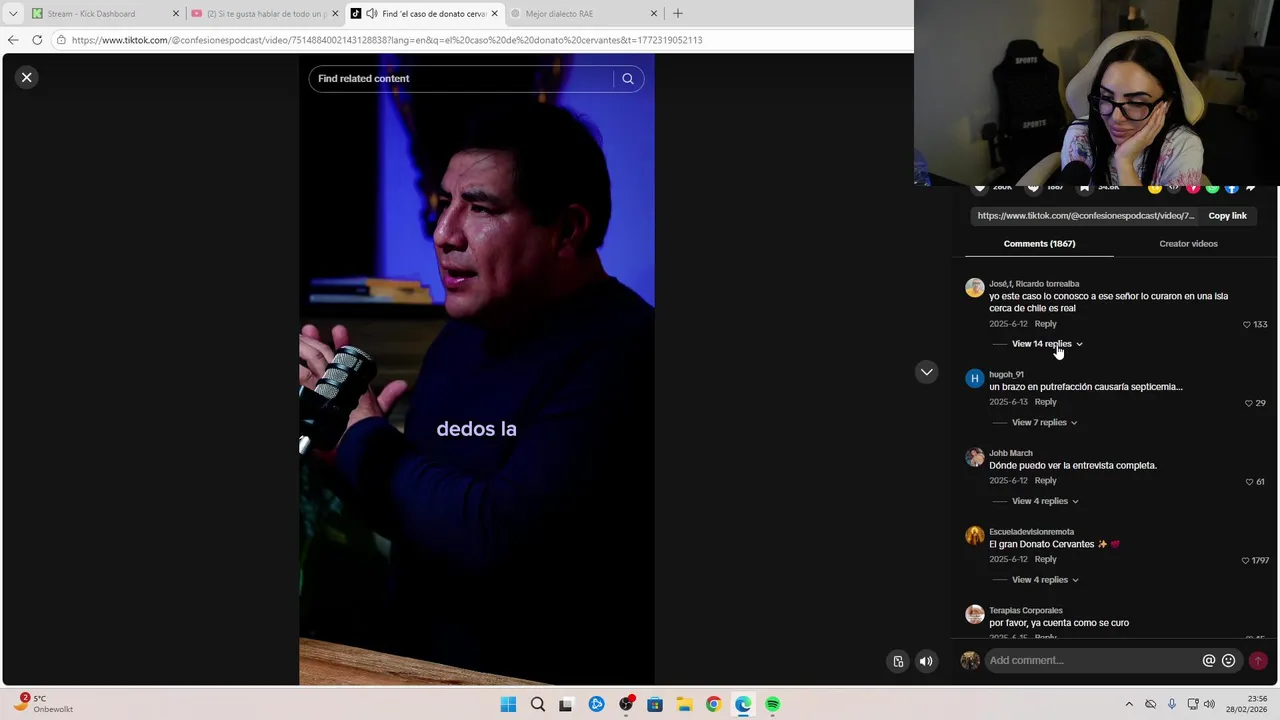This screenshot has height=720, width=1280.
Task: Like the El gran Donato Cervantes comment
Action: point(1246,561)
